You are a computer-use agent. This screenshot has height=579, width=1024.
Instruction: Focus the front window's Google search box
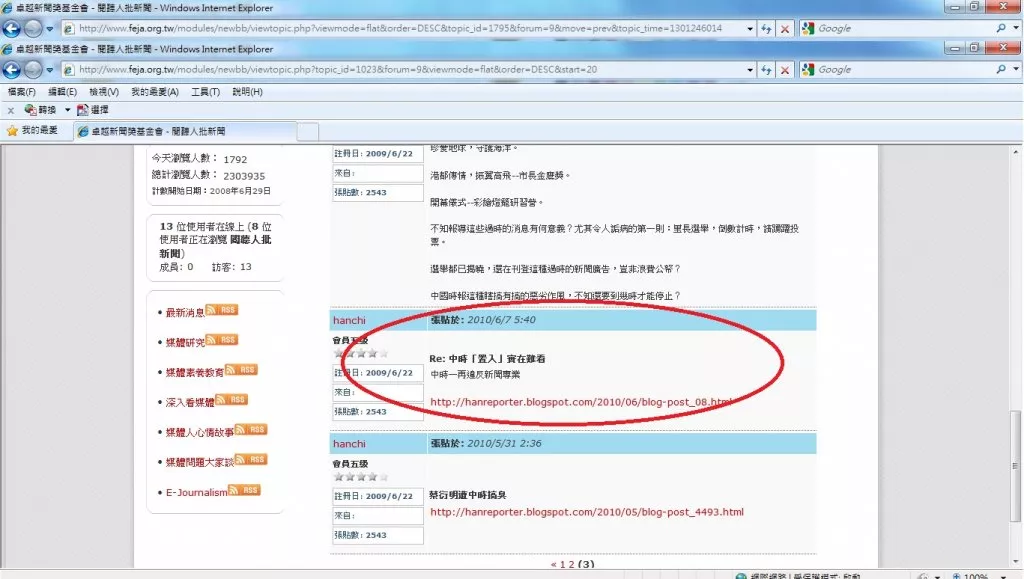[905, 69]
